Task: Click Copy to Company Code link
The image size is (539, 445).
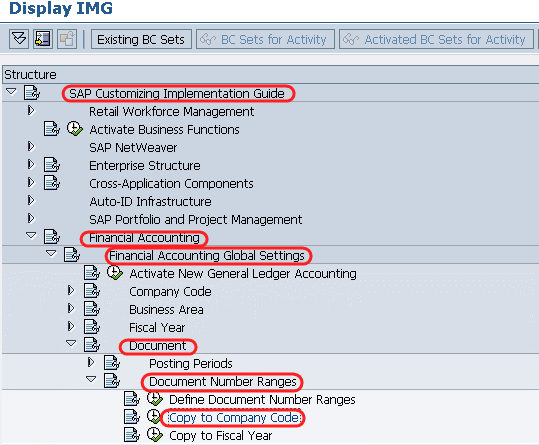Action: coord(234,418)
